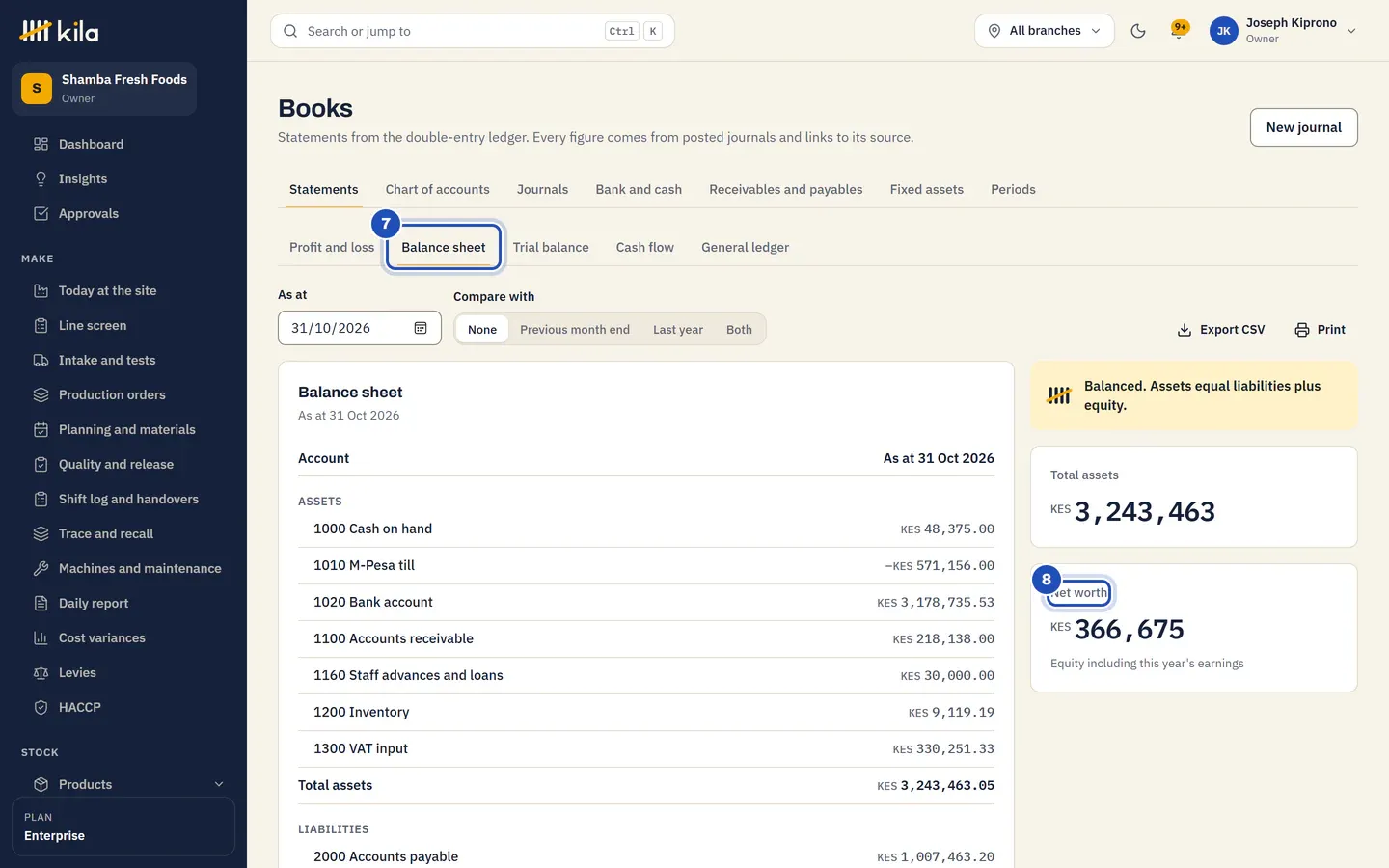The image size is (1389, 868).
Task: Open Machines and maintenance wrench icon
Action: pyautogui.click(x=41, y=569)
